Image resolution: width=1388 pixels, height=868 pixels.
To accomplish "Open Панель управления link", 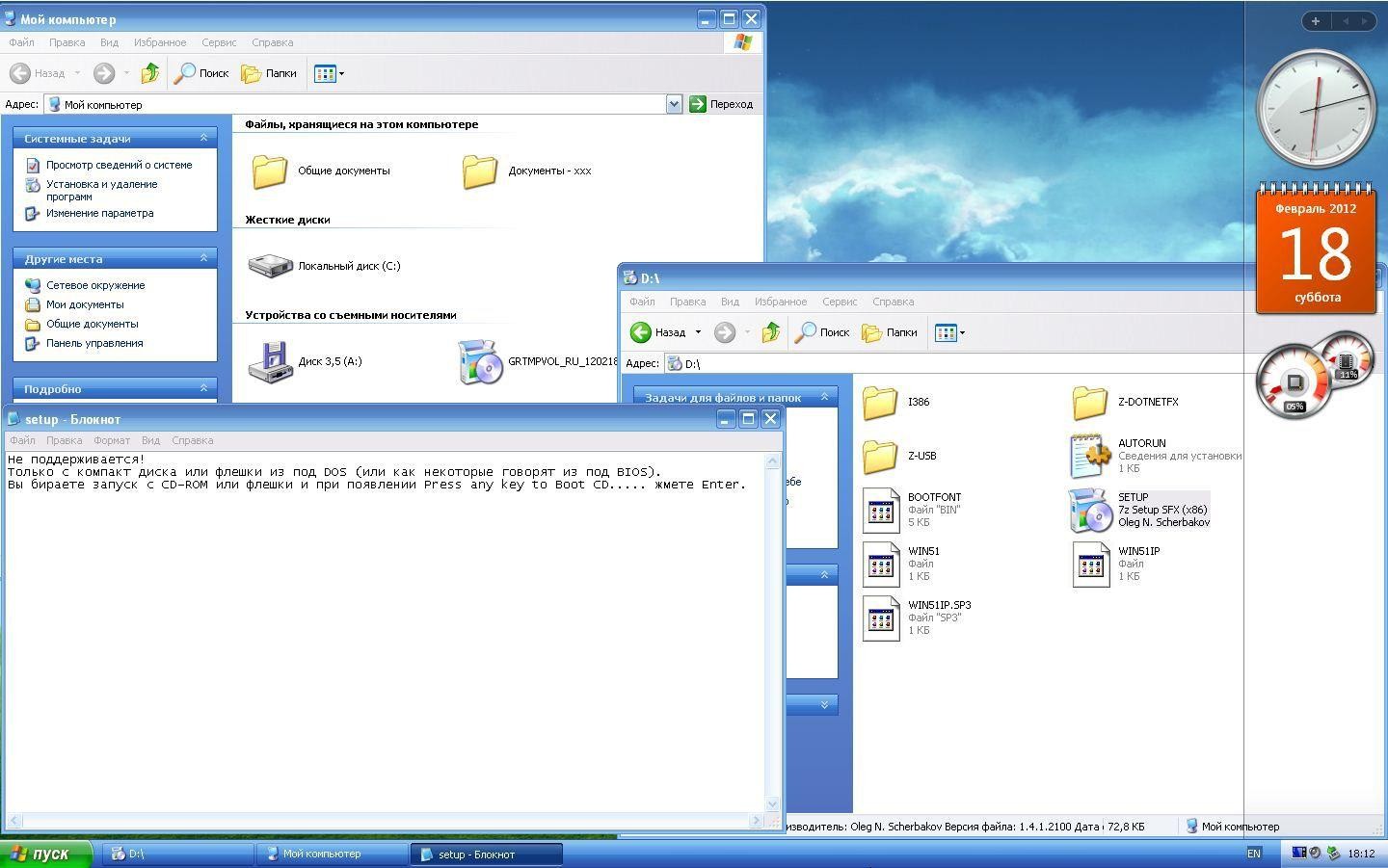I will (94, 343).
